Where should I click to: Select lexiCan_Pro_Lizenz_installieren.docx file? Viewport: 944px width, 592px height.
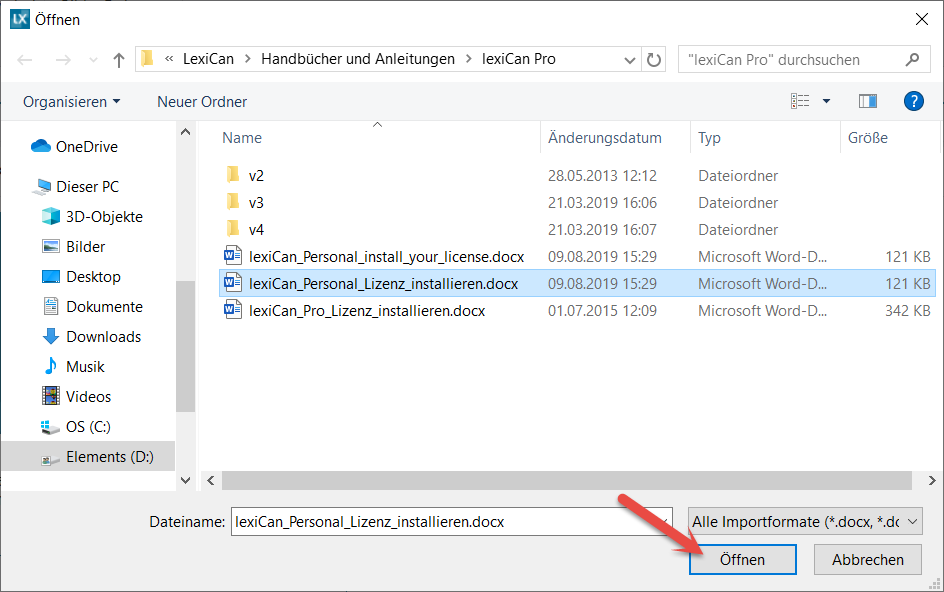pyautogui.click(x=366, y=311)
